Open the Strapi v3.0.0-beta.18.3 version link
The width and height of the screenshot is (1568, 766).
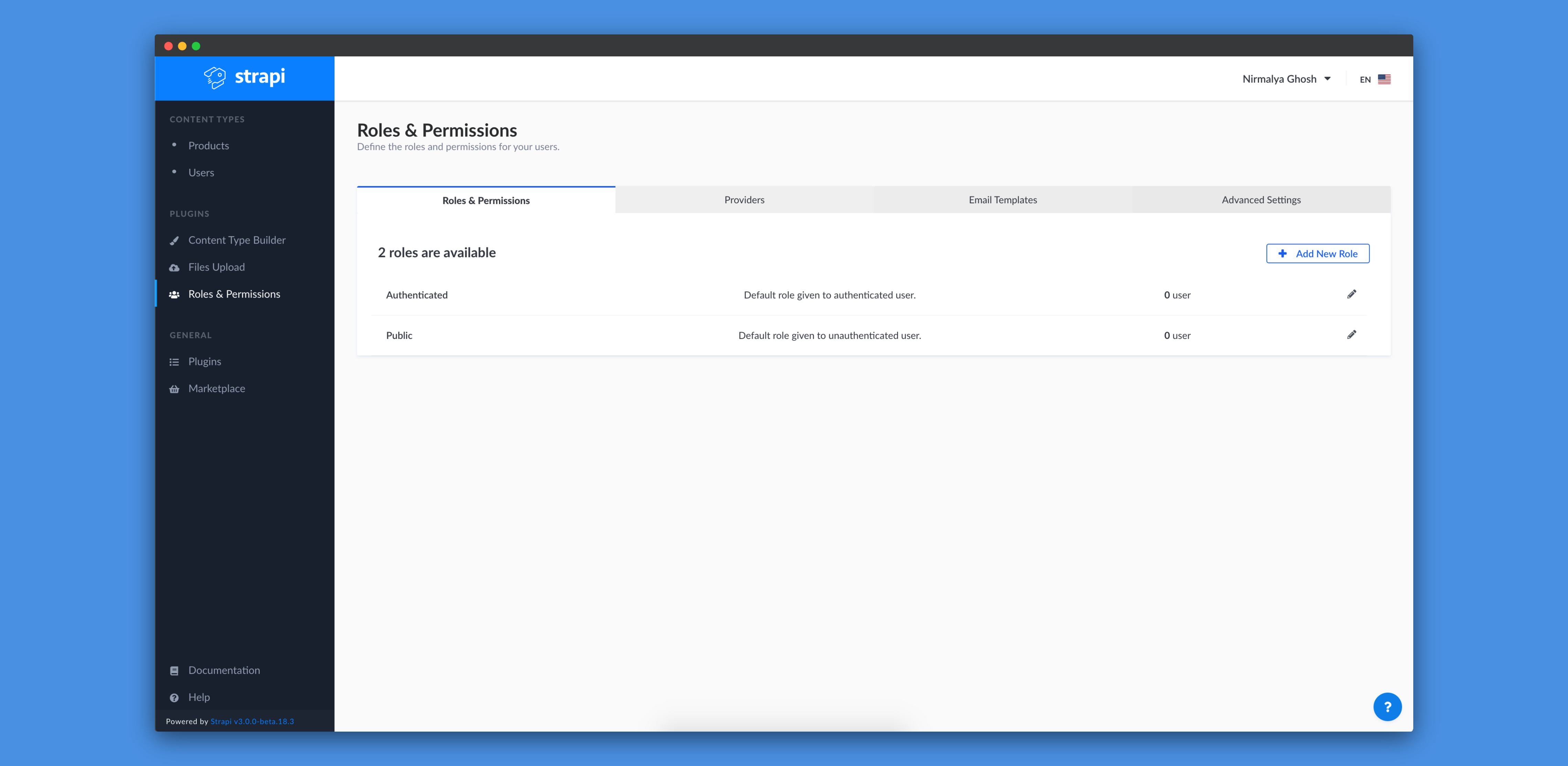pos(252,721)
